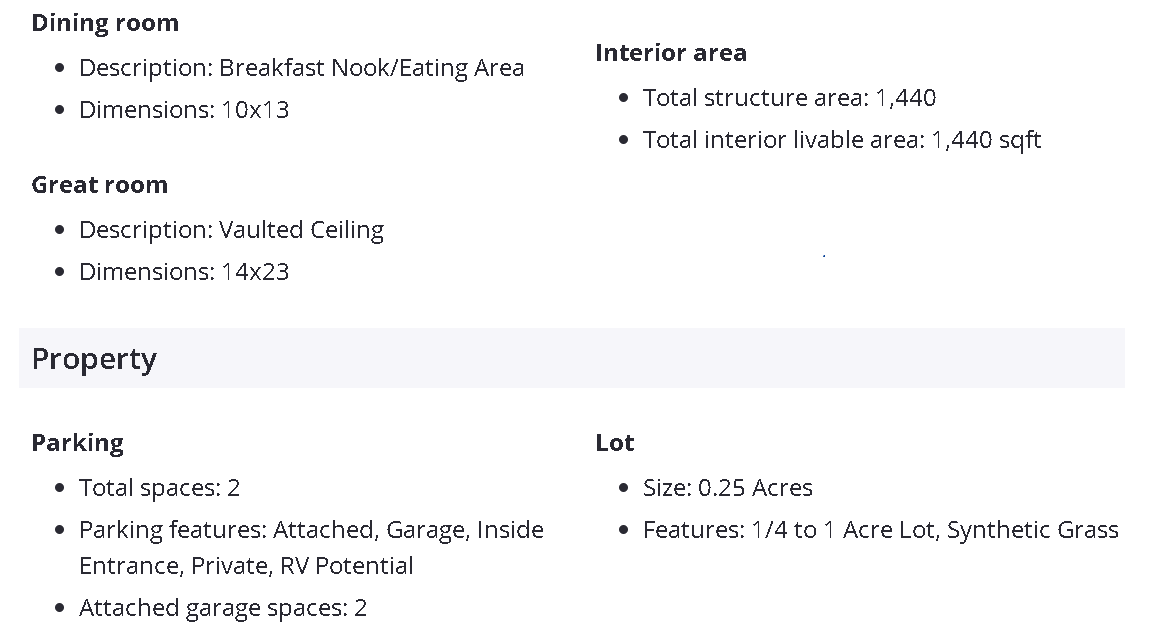Click the bullet beside Size: 0.25 Acres
The height and width of the screenshot is (631, 1171).
624,488
